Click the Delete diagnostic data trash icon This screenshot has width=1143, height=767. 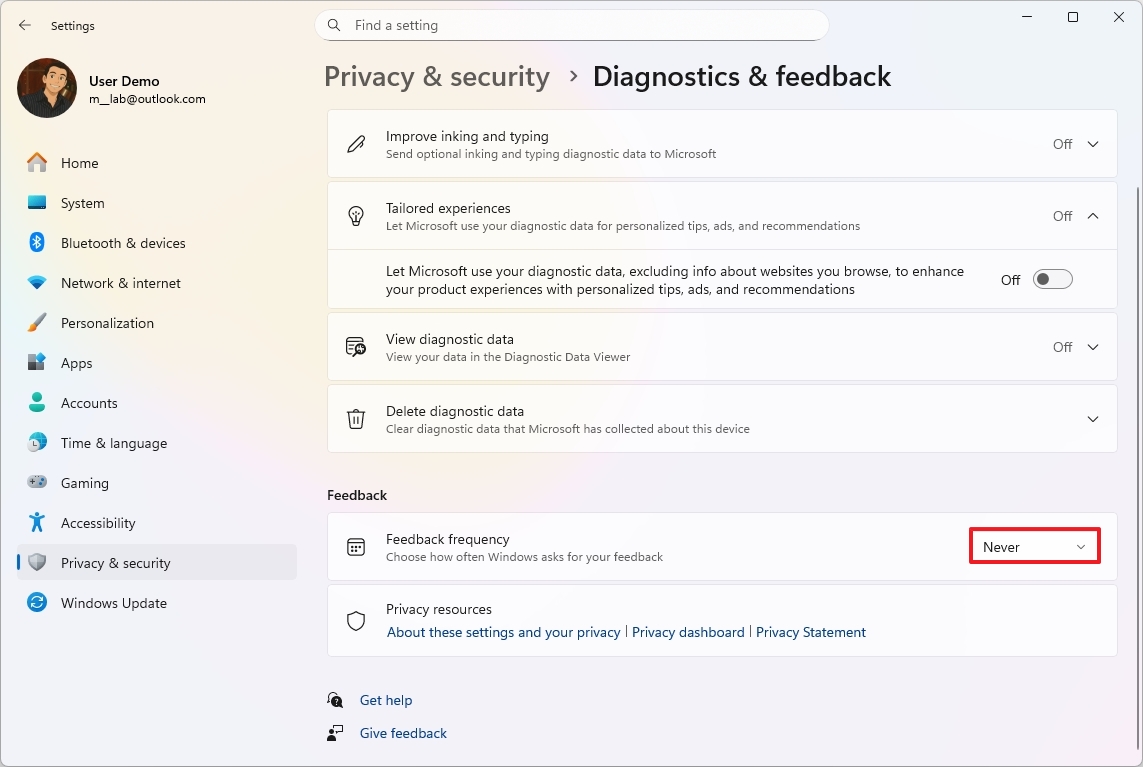355,419
